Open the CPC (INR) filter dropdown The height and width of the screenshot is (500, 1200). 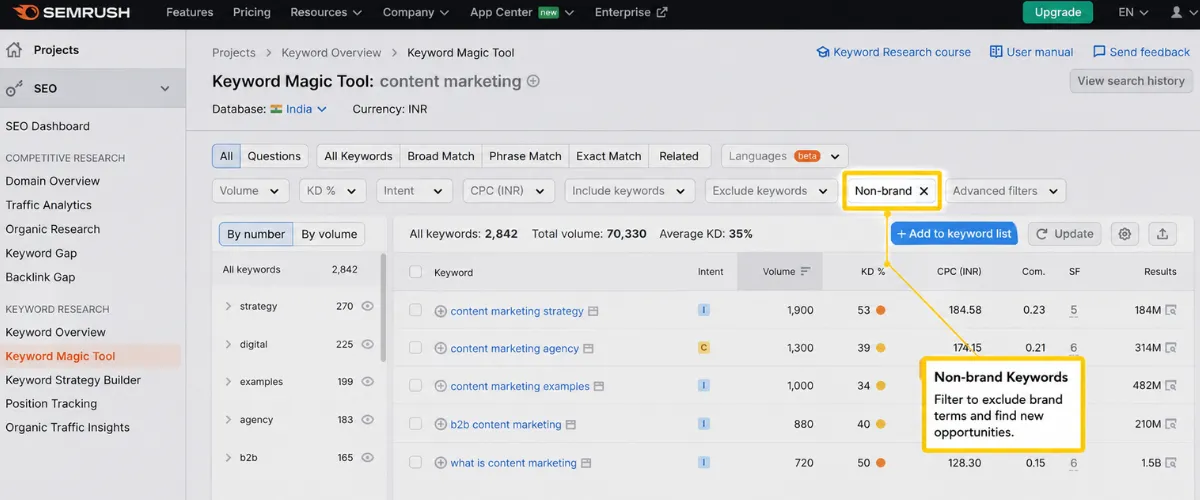click(x=508, y=191)
